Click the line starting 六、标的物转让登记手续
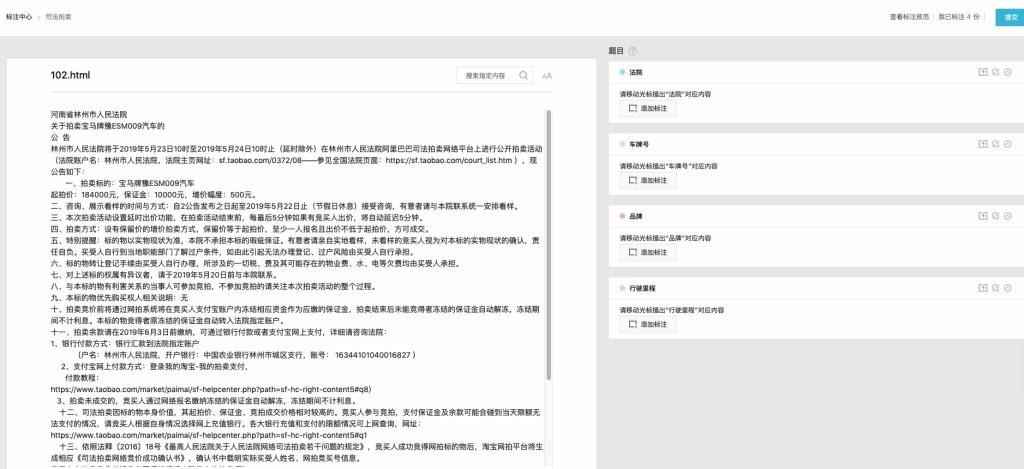The width and height of the screenshot is (1024, 469). pos(258,264)
